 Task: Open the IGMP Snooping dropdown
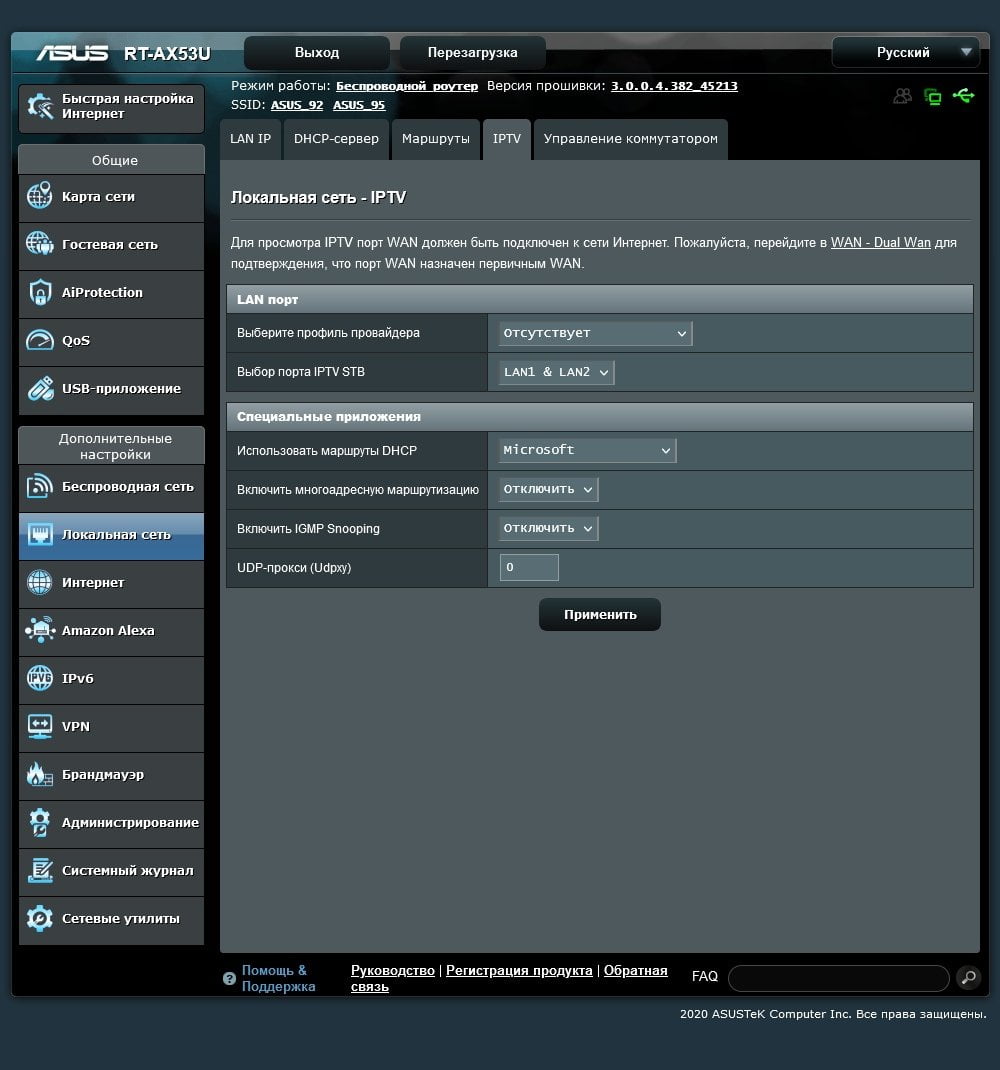(x=548, y=528)
